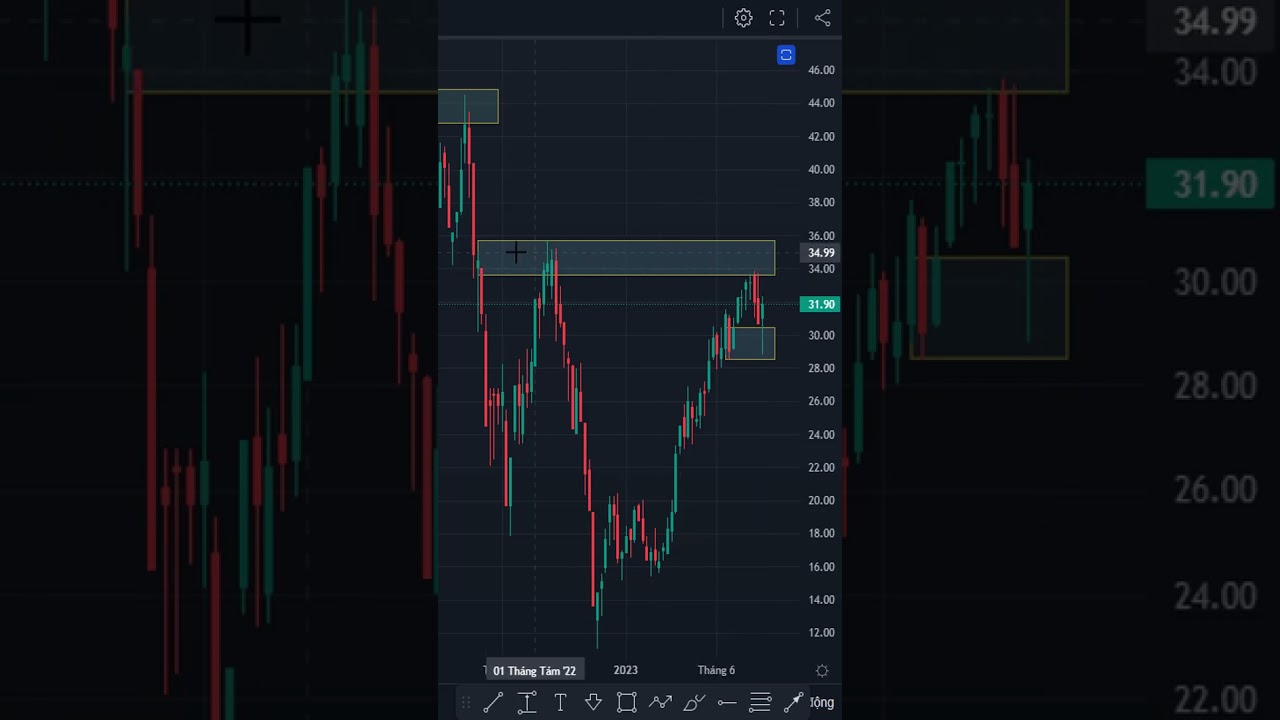Image resolution: width=1280 pixels, height=720 pixels.
Task: Open time axis settings gear
Action: pos(822,671)
